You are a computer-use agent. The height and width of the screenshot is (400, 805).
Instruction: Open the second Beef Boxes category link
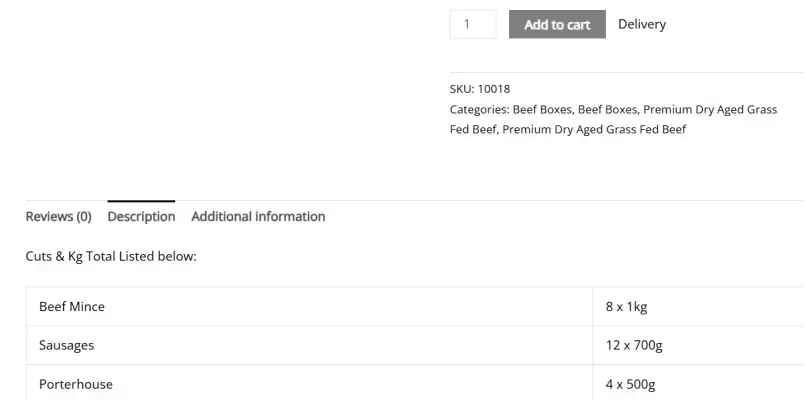click(607, 109)
